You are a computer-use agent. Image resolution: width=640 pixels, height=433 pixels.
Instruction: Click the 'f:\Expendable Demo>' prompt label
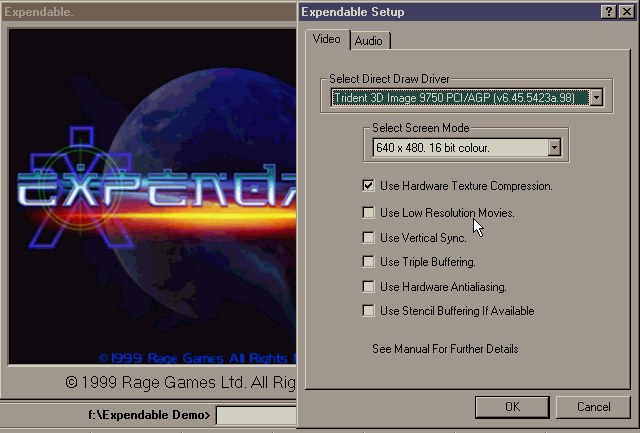(149, 415)
